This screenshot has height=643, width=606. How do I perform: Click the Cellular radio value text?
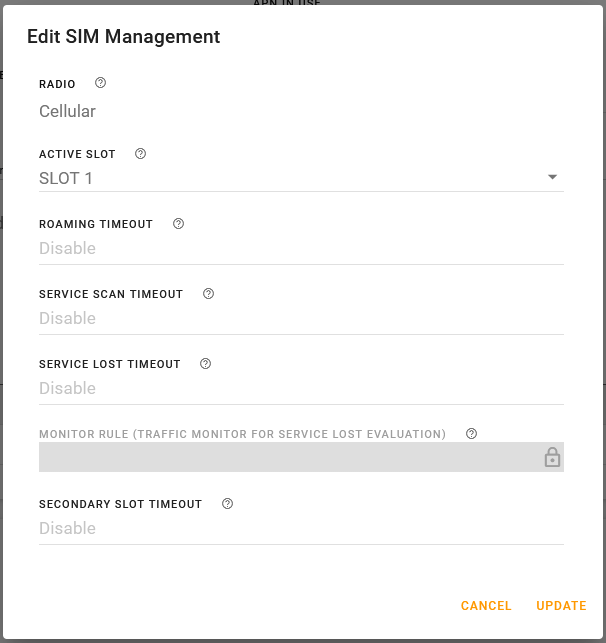click(x=68, y=111)
